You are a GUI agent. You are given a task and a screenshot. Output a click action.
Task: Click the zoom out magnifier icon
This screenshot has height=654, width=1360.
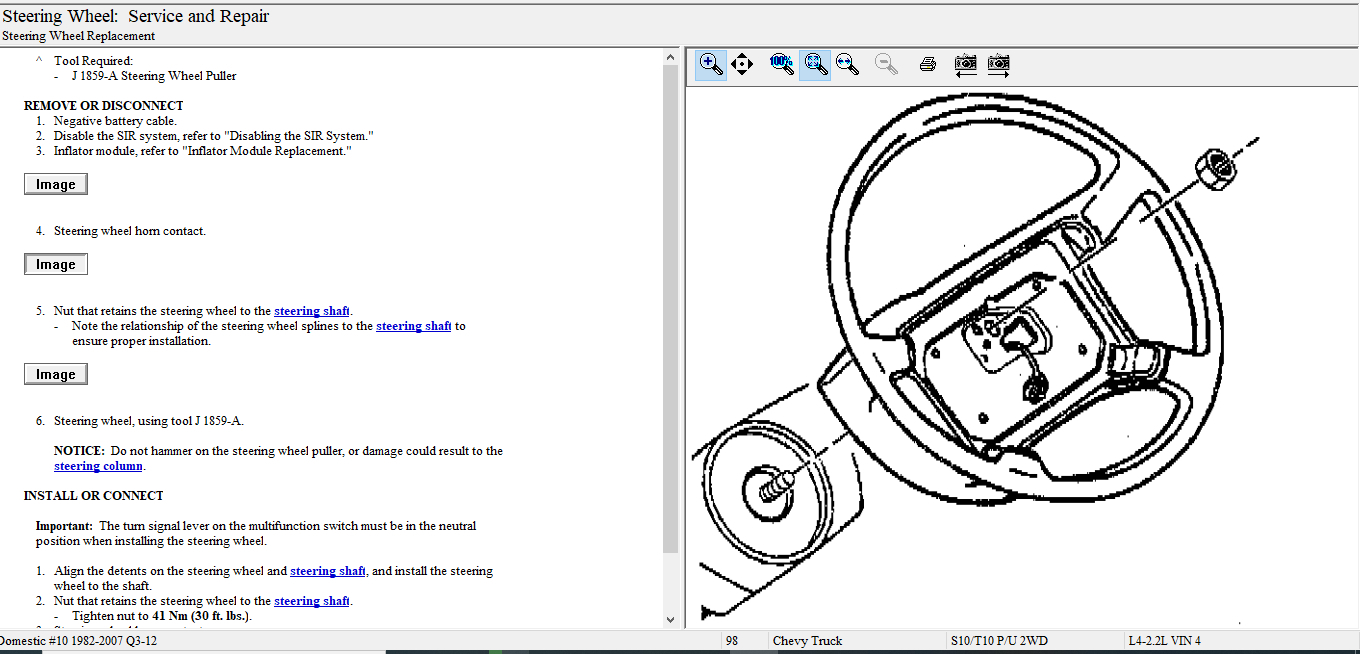click(885, 64)
